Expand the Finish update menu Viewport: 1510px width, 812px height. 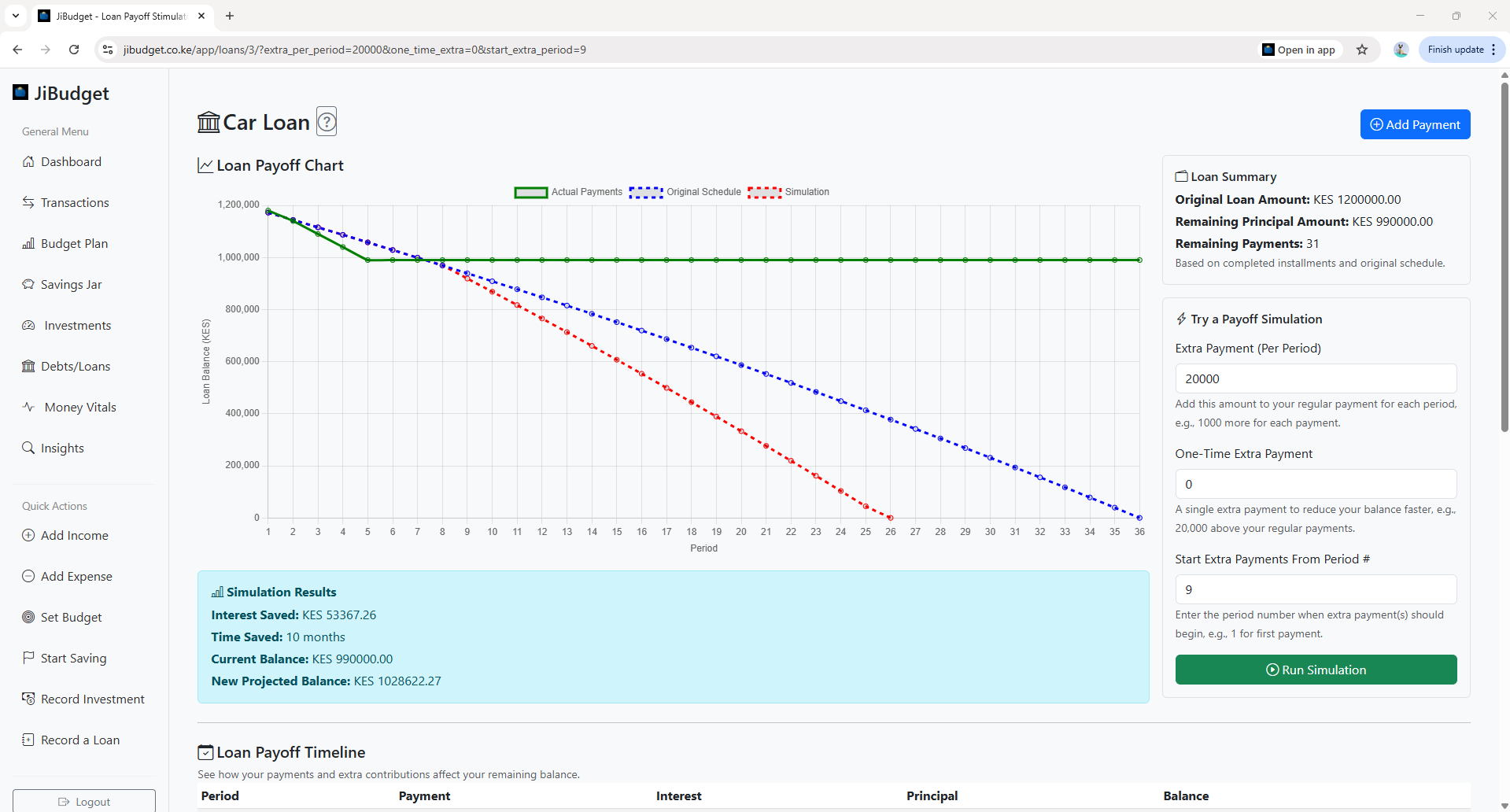(x=1461, y=50)
